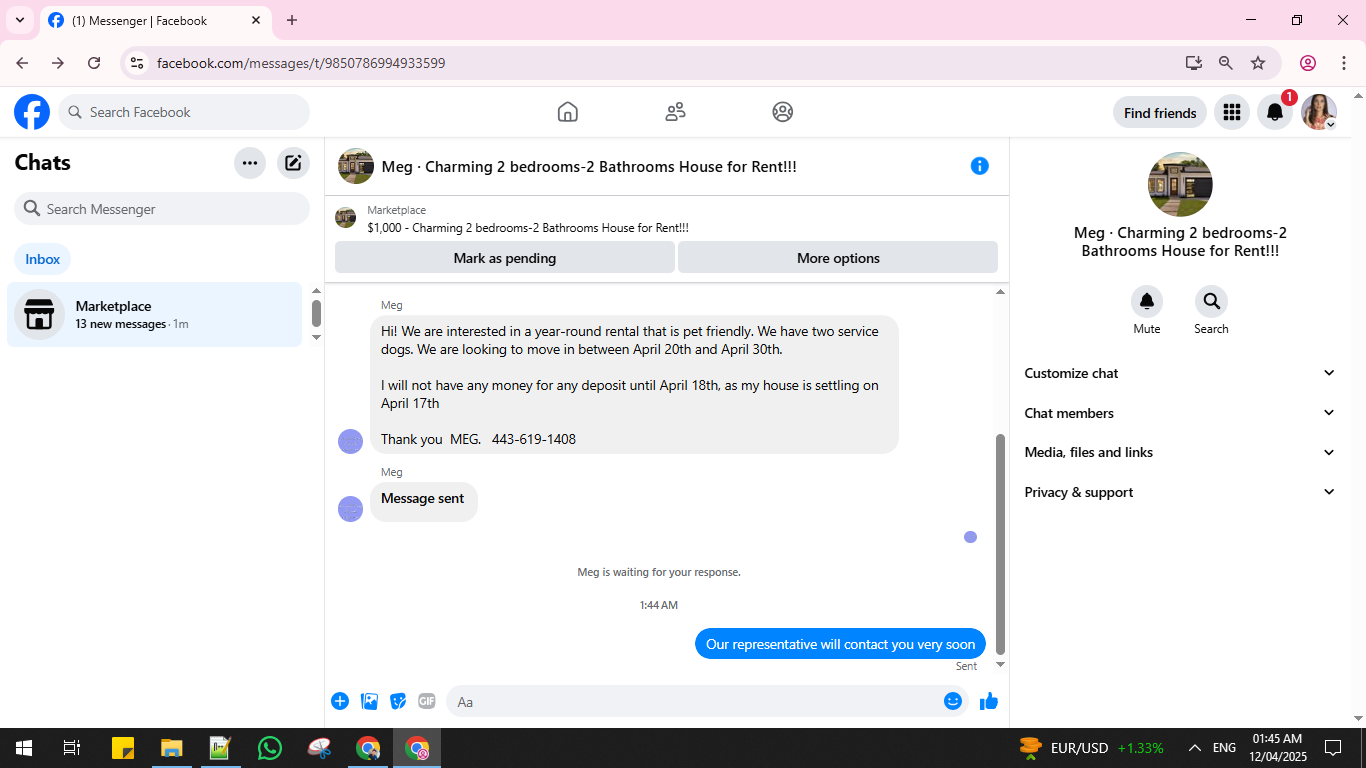Open the install app icon in address bar
This screenshot has width=1366, height=768.
pos(1194,63)
